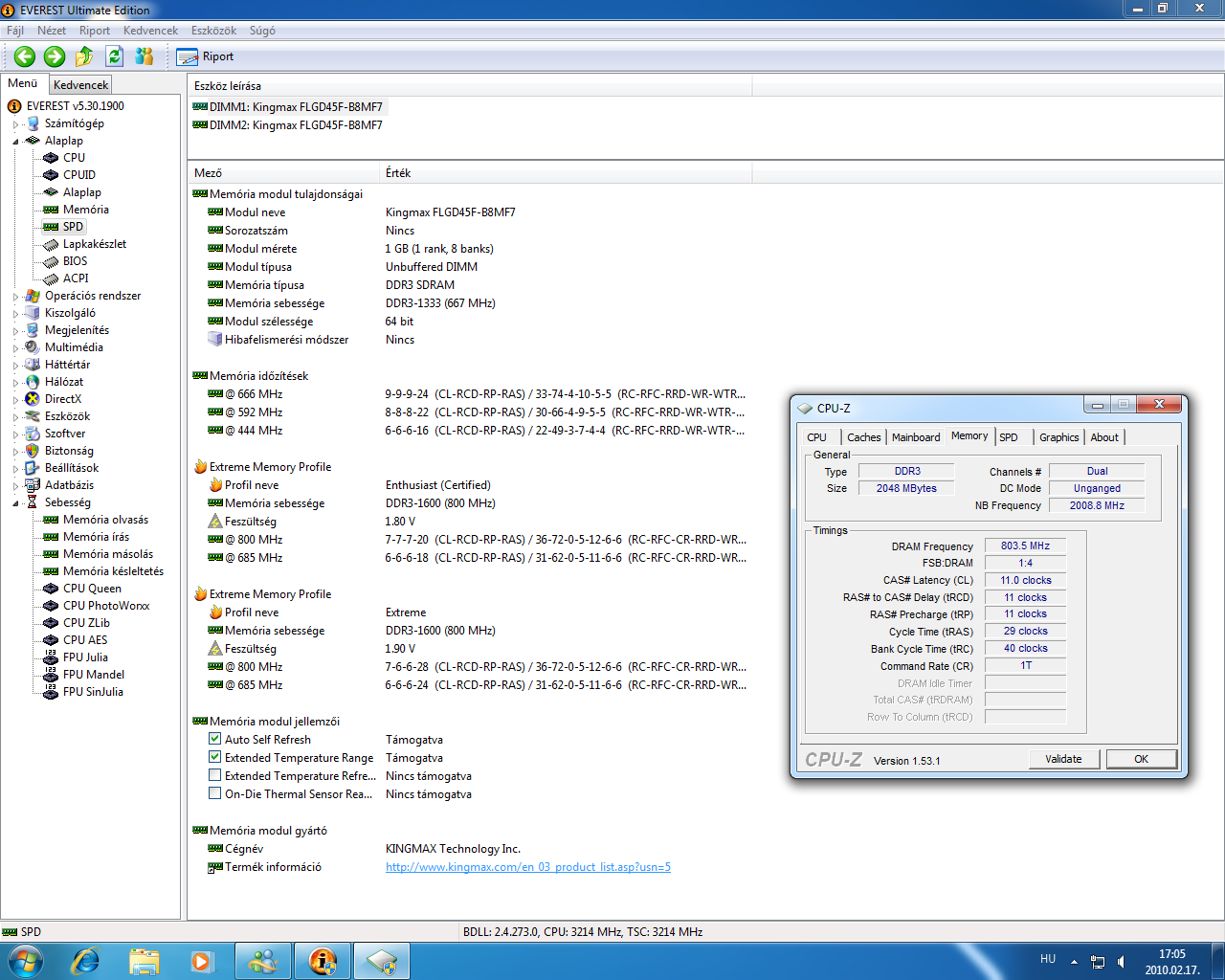Click the Up level toolbar icon
The height and width of the screenshot is (980, 1225).
84,56
